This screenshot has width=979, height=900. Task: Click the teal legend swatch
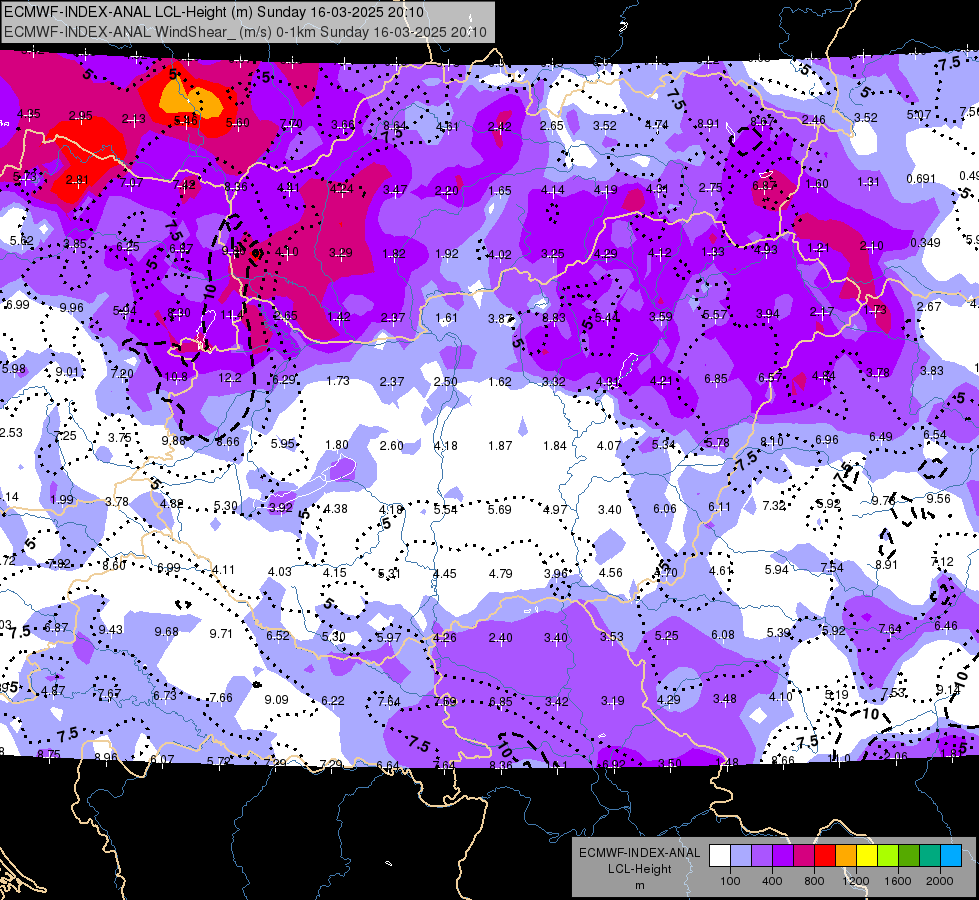click(930, 856)
